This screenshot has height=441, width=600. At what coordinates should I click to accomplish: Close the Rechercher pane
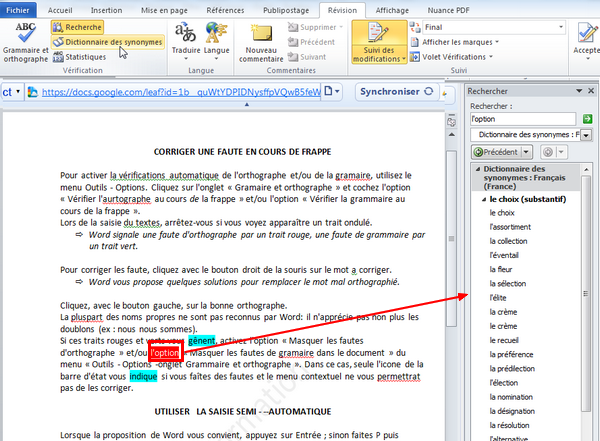(x=591, y=91)
